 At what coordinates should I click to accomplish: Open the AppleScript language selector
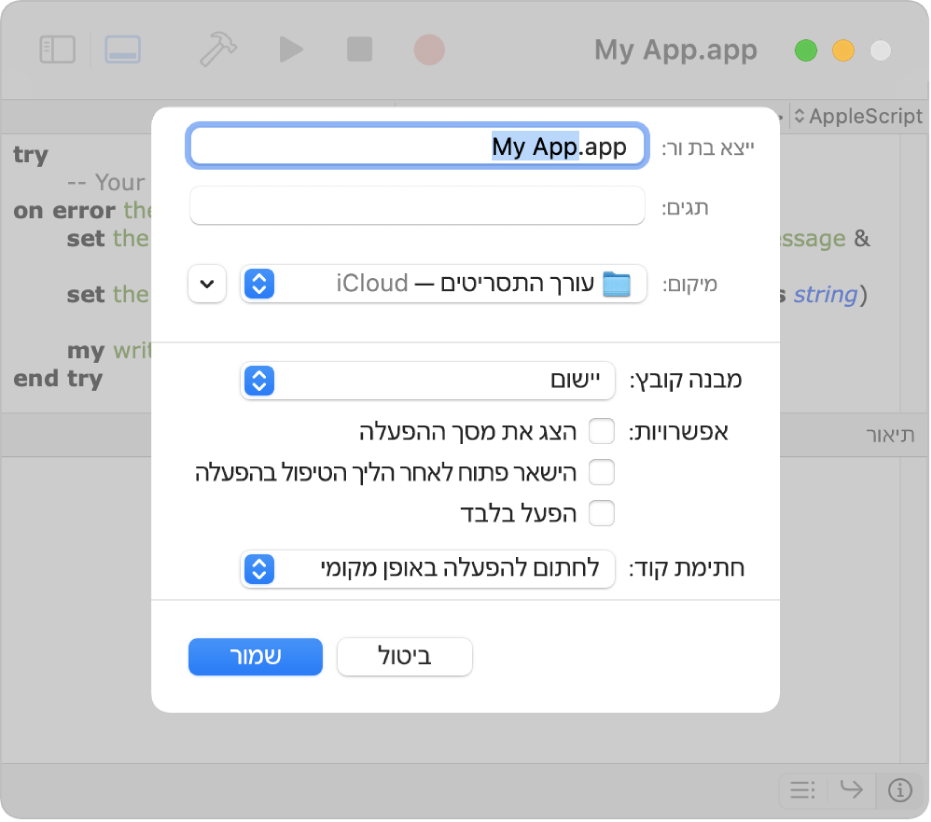[858, 116]
